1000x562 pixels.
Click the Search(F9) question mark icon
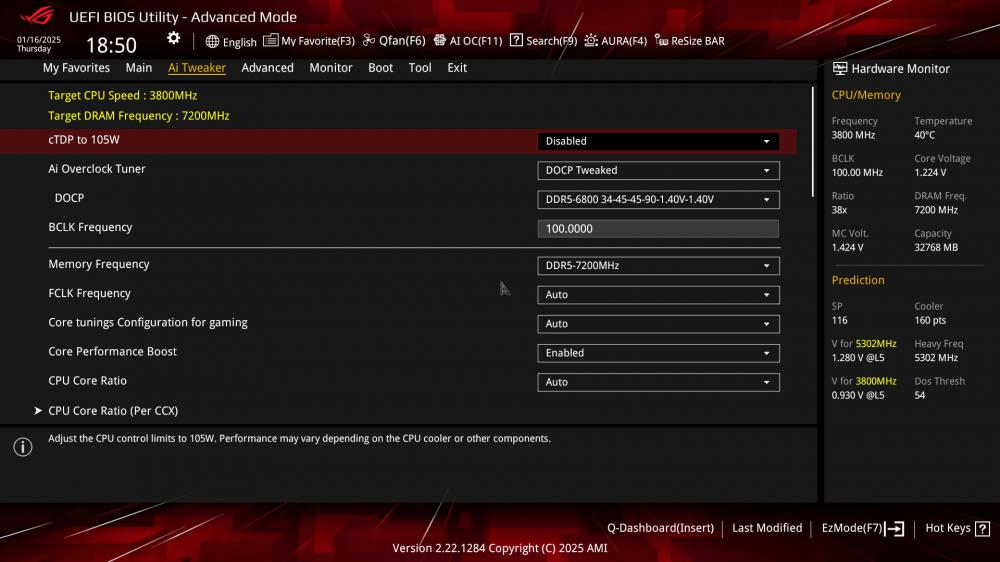(516, 40)
